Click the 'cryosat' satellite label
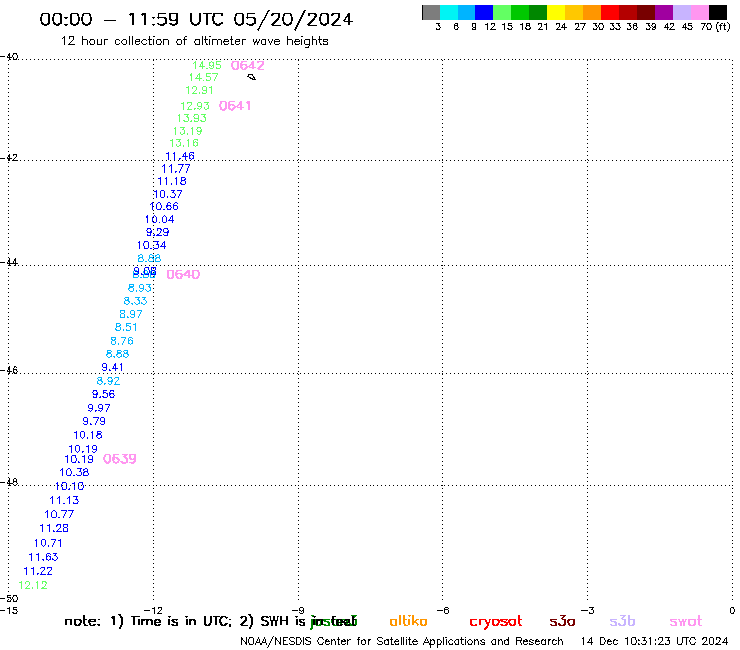The image size is (740, 650). click(496, 622)
